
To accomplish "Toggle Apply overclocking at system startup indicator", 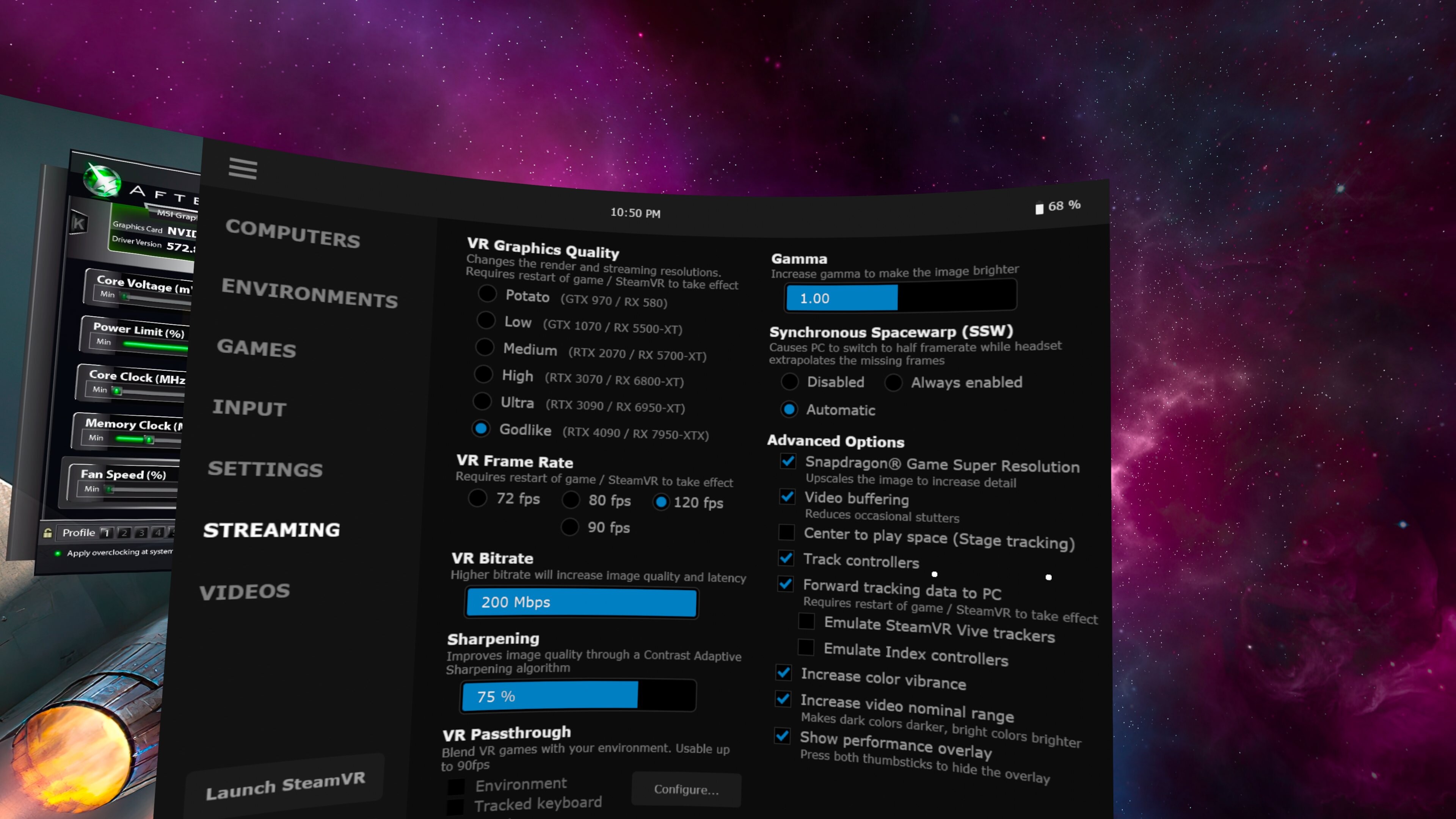I will 58,553.
